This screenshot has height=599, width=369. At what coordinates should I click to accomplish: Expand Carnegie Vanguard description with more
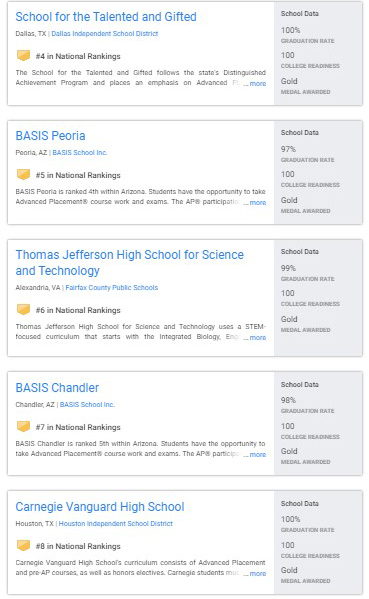tap(257, 574)
